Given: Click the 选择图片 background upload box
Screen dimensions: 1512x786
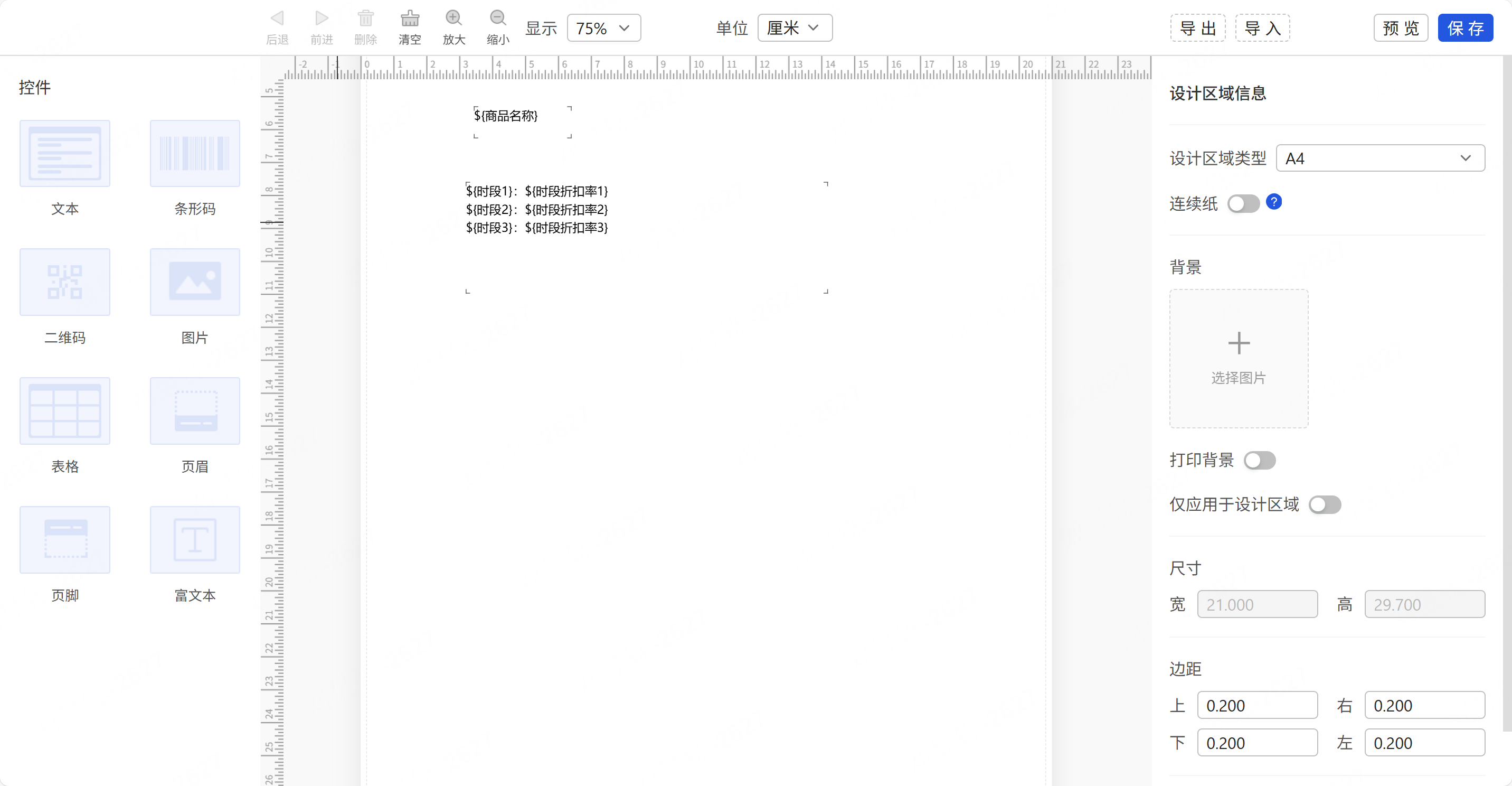Looking at the screenshot, I should coord(1239,358).
